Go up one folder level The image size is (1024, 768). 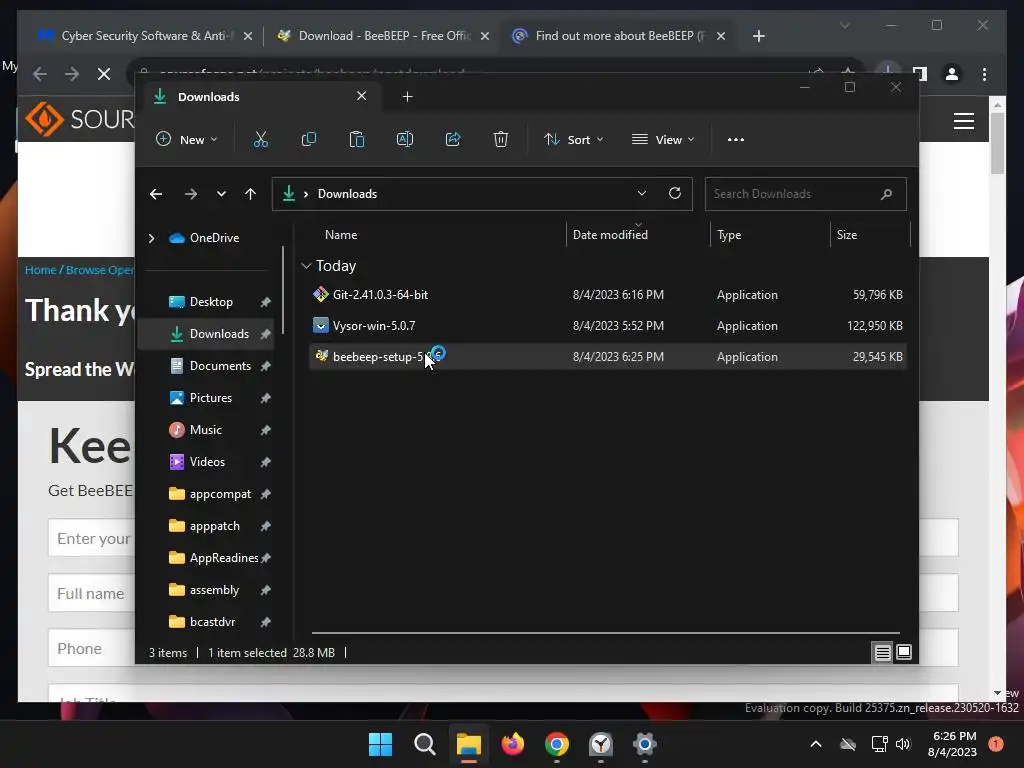[x=250, y=194]
